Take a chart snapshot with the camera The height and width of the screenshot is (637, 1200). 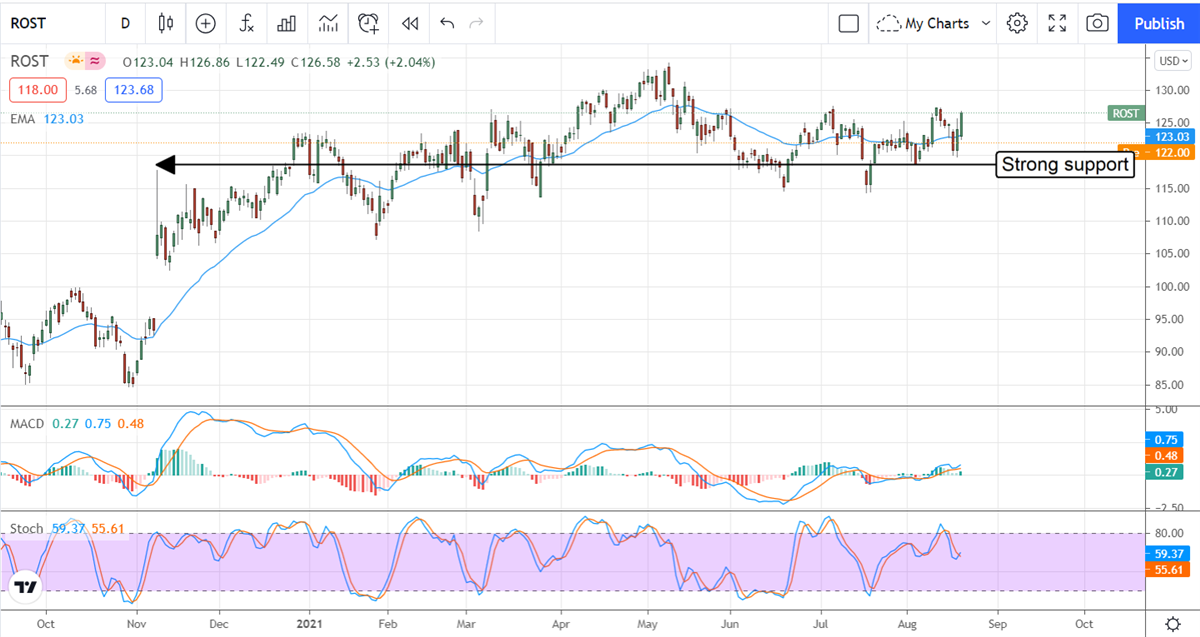[x=1097, y=23]
